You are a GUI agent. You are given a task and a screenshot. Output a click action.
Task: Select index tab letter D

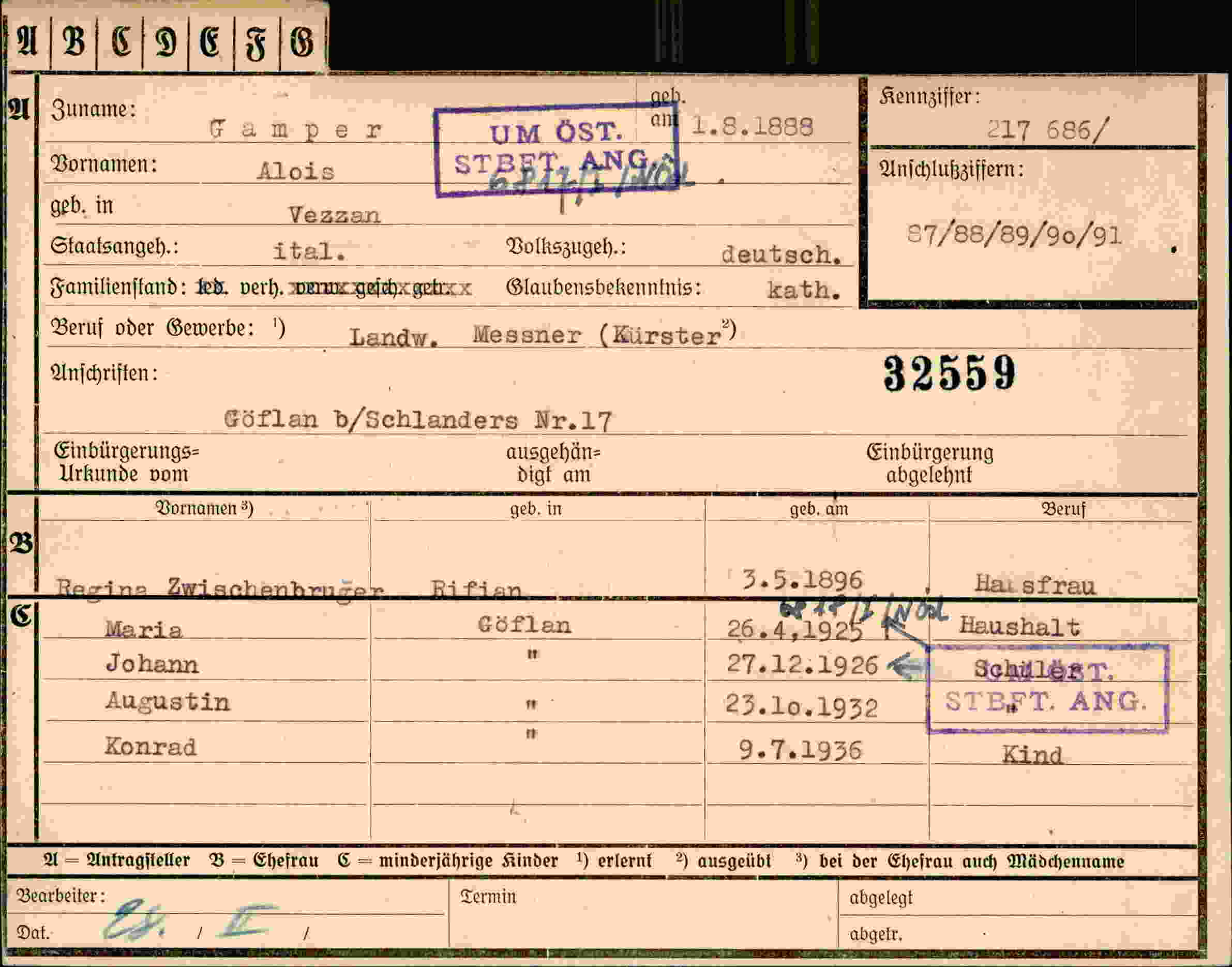(x=166, y=42)
